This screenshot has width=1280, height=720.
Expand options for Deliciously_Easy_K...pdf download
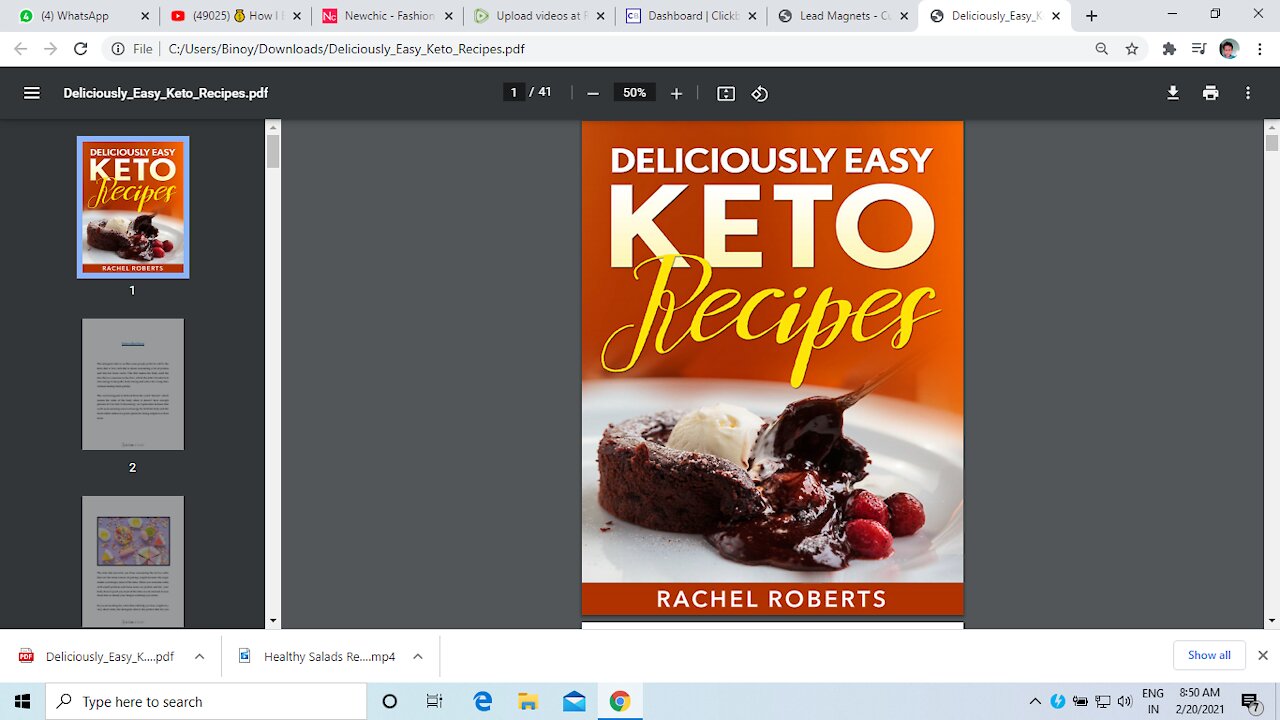pyautogui.click(x=199, y=656)
